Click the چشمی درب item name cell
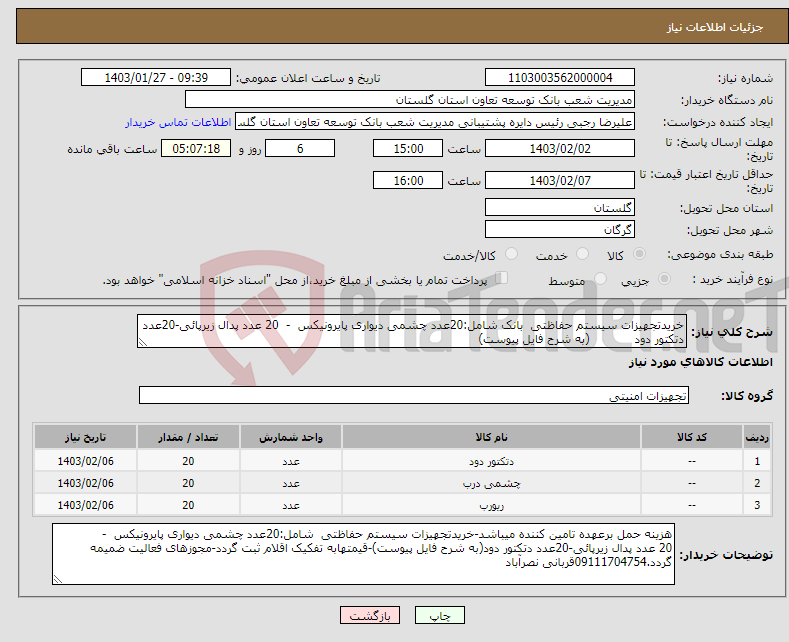789x642 pixels. click(491, 483)
